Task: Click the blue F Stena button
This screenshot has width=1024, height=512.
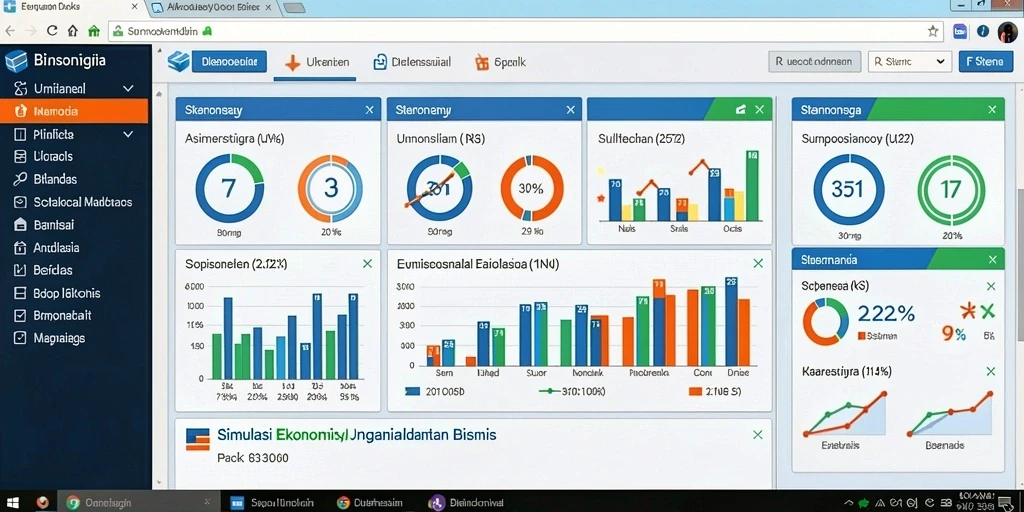Action: pos(985,62)
